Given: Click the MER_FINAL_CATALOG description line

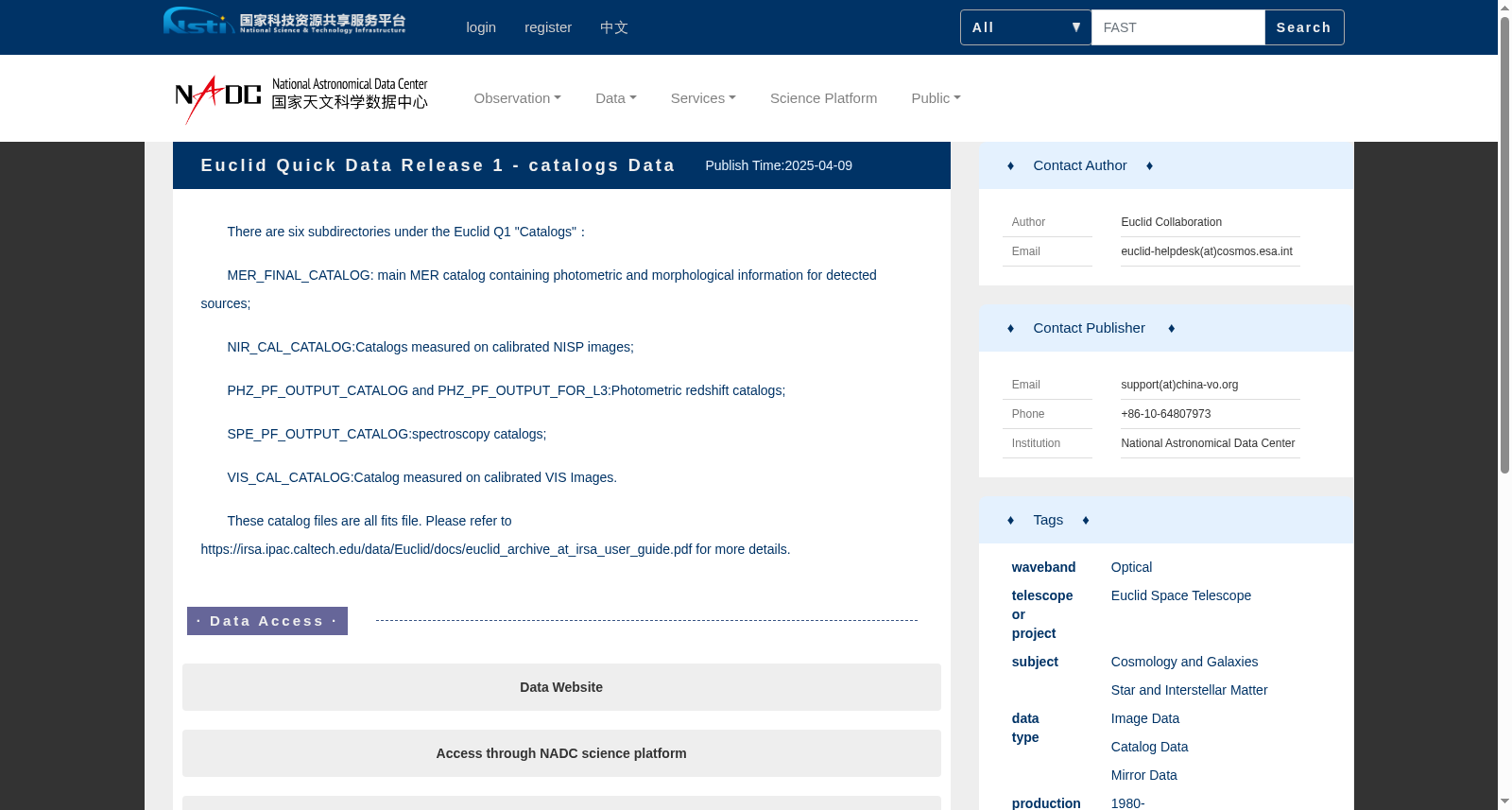Looking at the screenshot, I should 539,289.
